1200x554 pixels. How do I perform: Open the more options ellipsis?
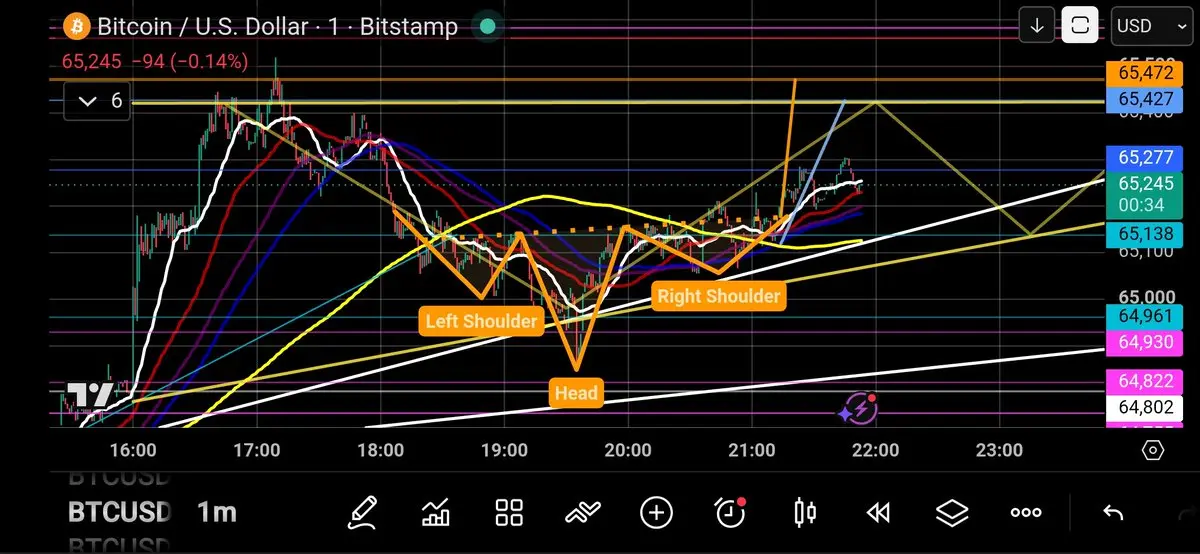click(x=1026, y=513)
